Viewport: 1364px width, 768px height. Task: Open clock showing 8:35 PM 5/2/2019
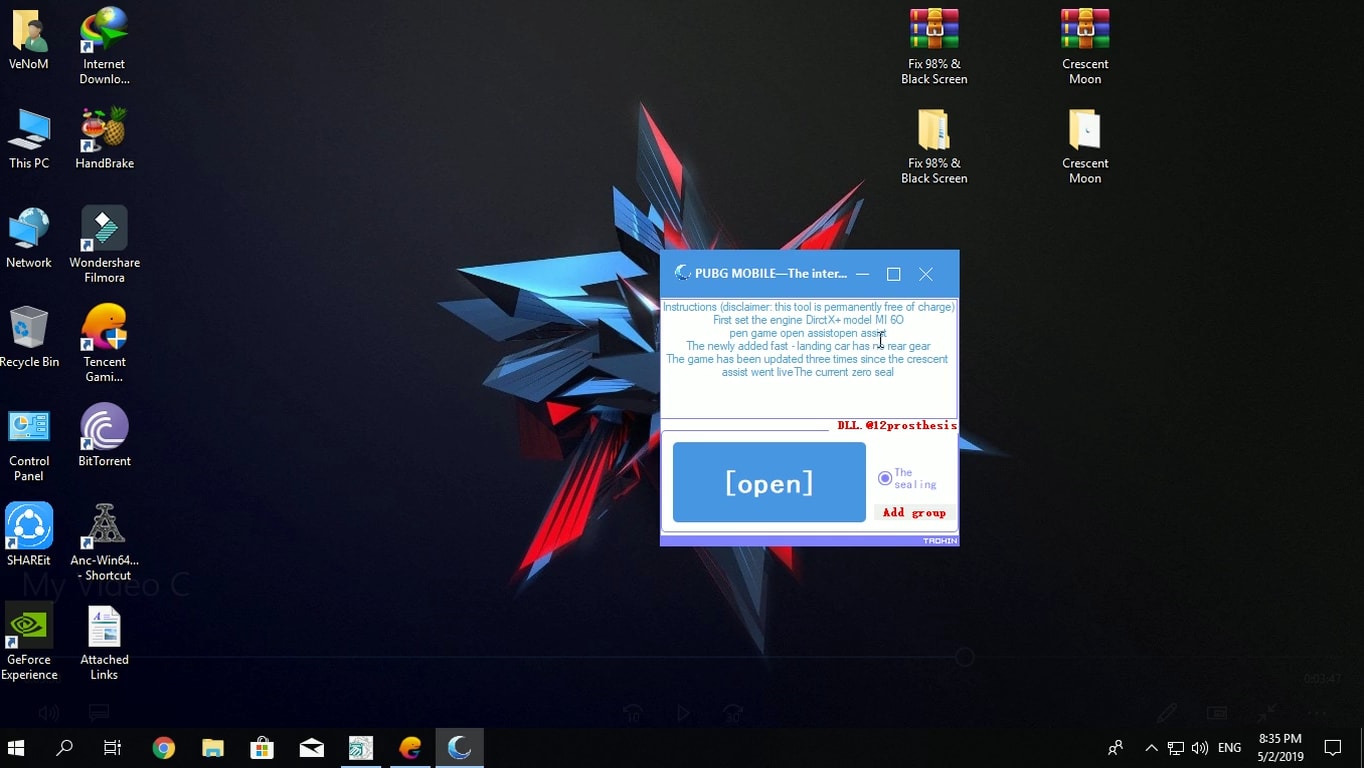[1280, 748]
